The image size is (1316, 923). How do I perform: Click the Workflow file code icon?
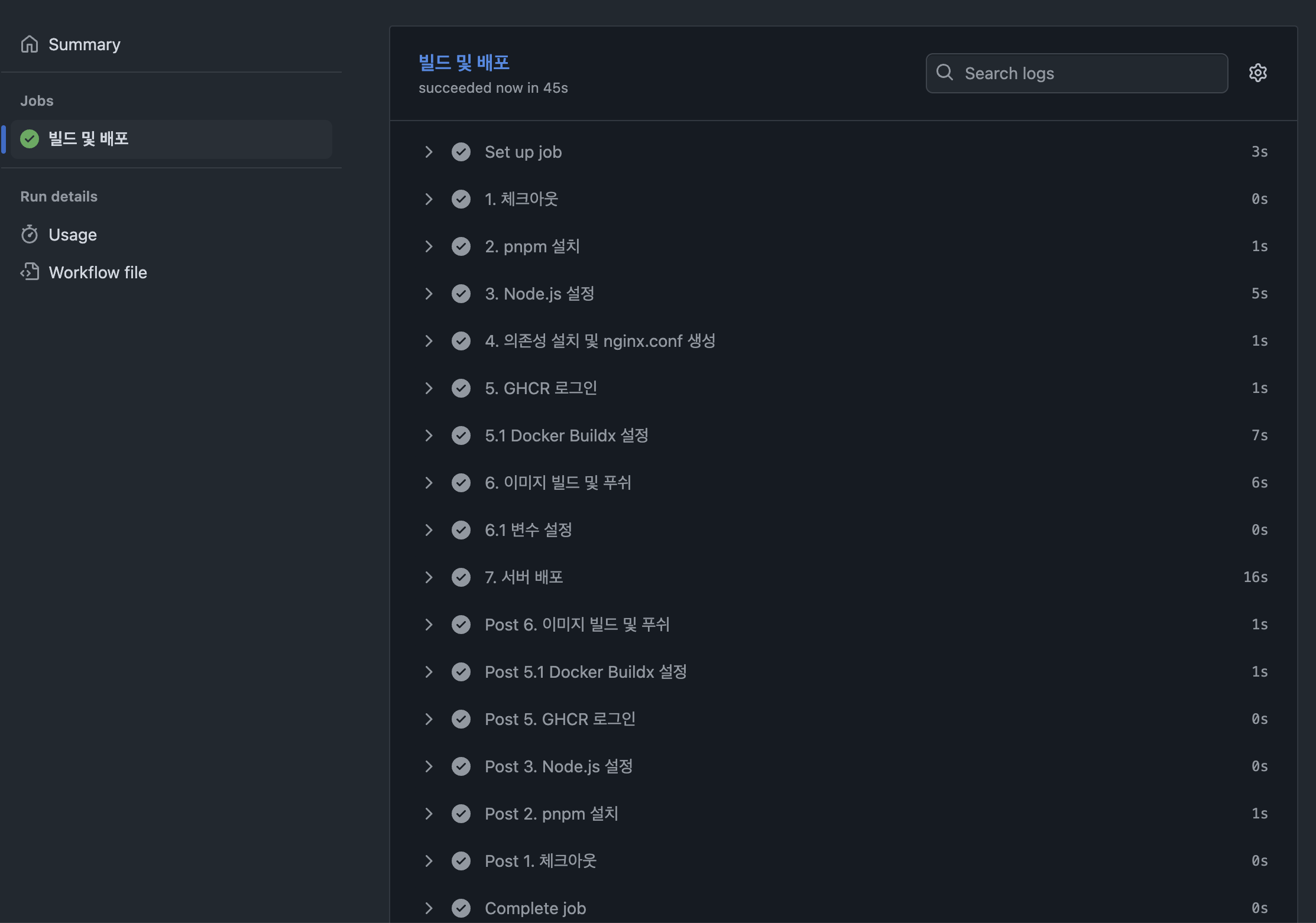point(29,272)
